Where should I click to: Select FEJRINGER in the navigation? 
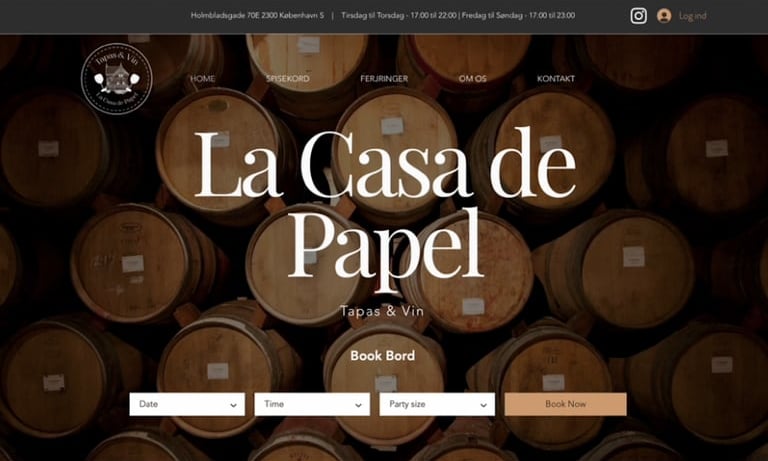pyautogui.click(x=384, y=78)
